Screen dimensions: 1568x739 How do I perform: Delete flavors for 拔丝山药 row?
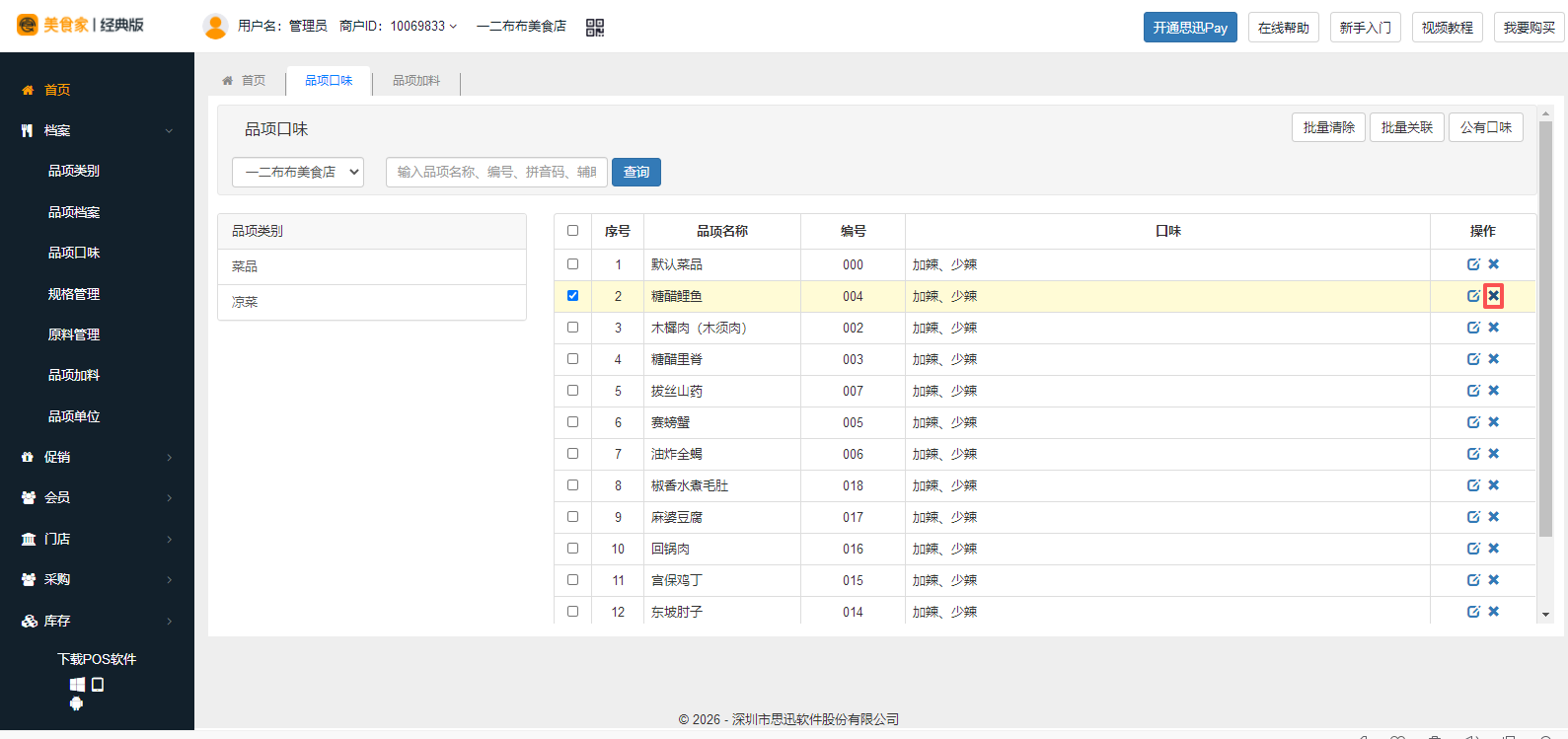1494,391
